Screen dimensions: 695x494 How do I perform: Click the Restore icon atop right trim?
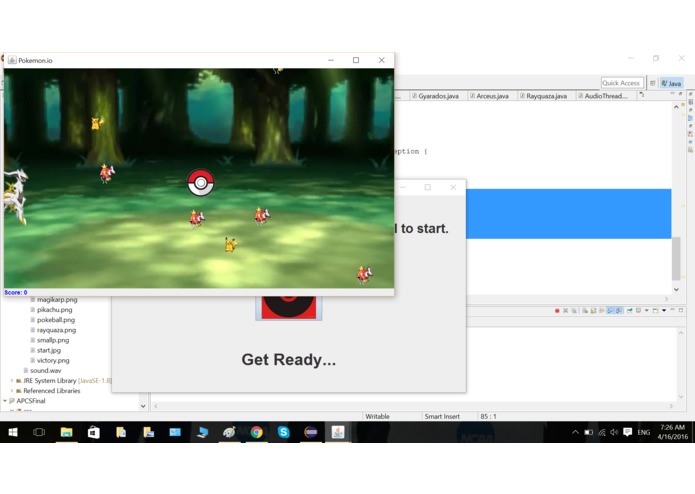[x=691, y=94]
